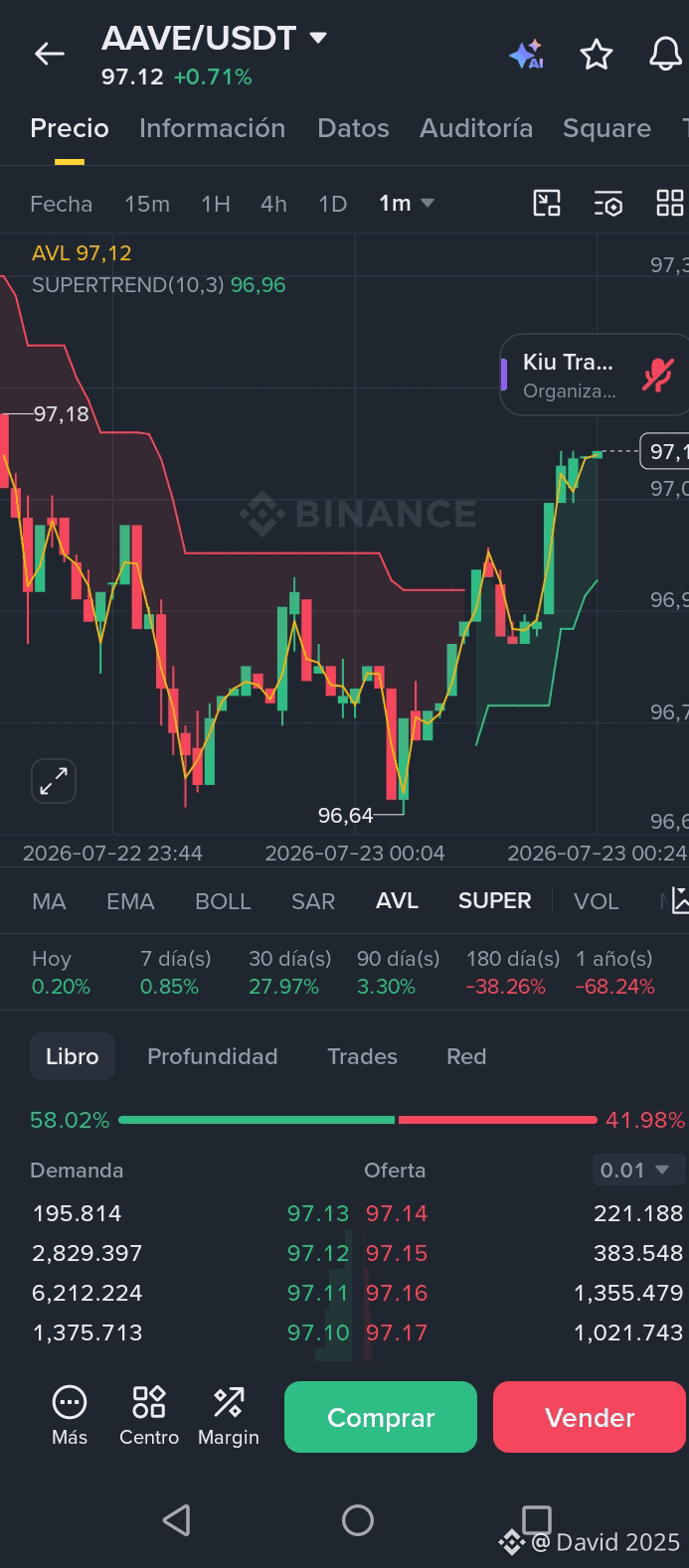This screenshot has width=689, height=1568.
Task: Open the Square tab
Action: [606, 128]
